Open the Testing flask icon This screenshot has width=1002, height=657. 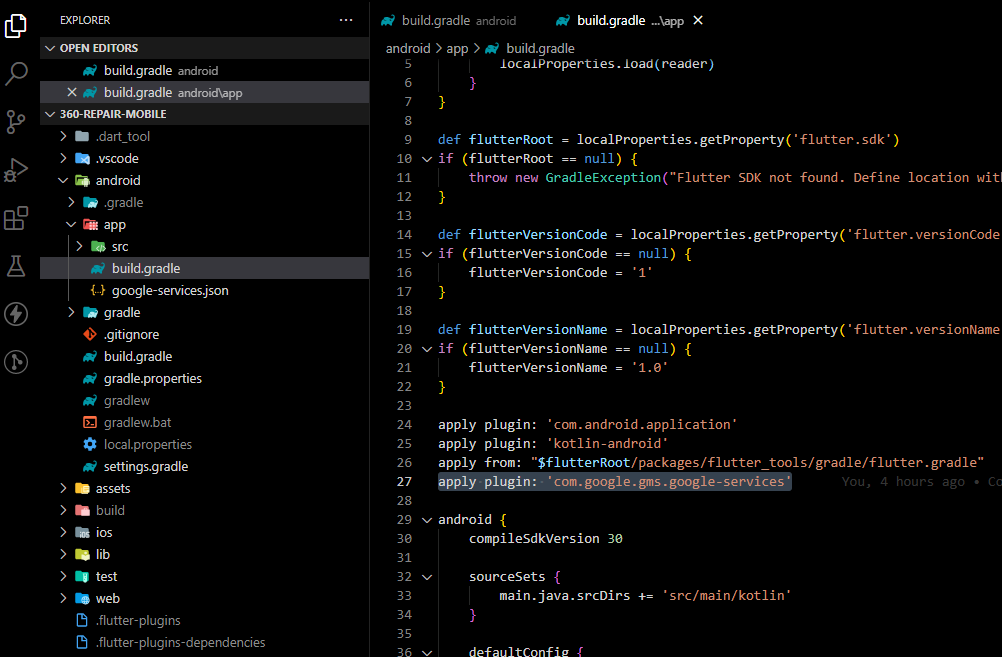[16, 266]
